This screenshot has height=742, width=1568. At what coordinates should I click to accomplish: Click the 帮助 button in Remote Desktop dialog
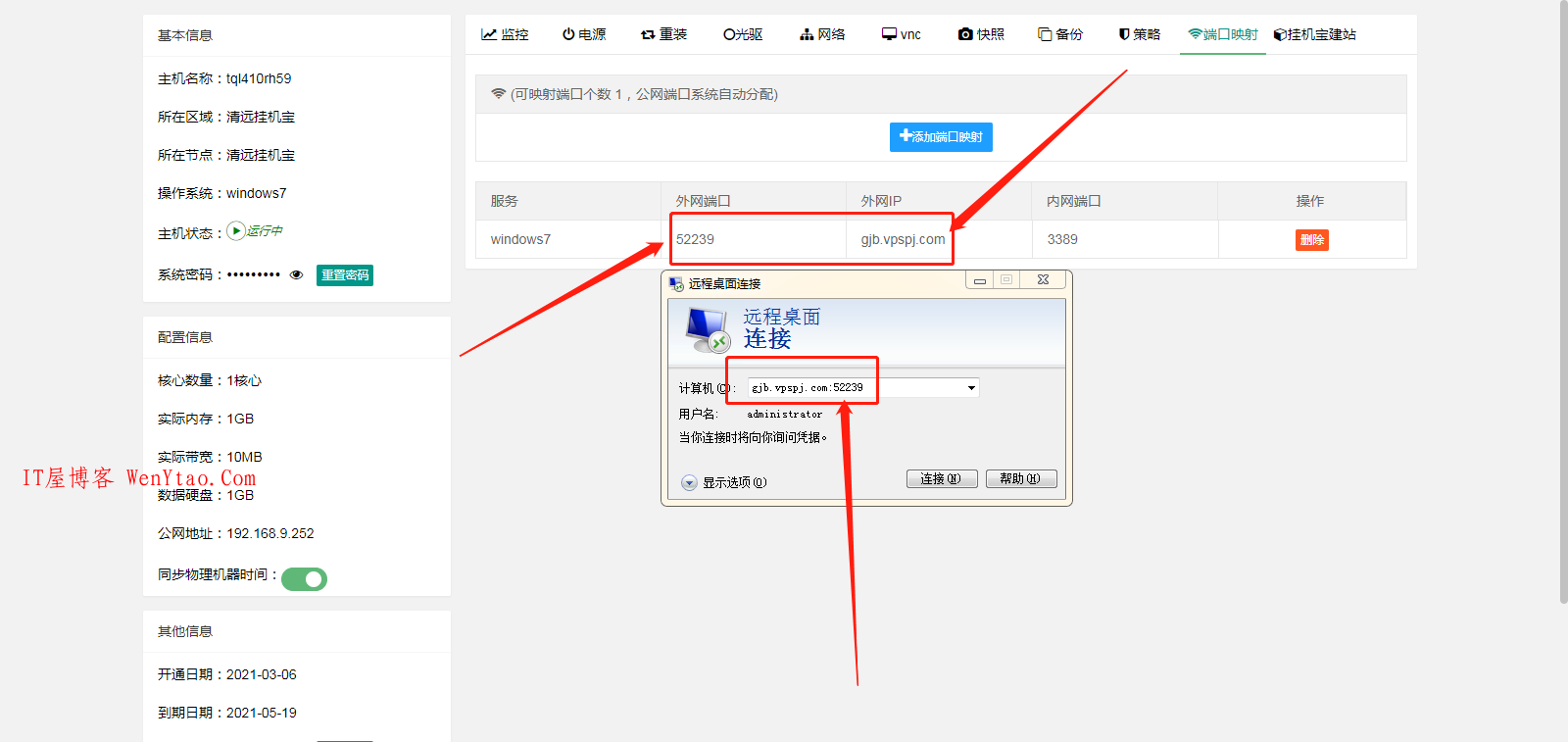[1021, 479]
